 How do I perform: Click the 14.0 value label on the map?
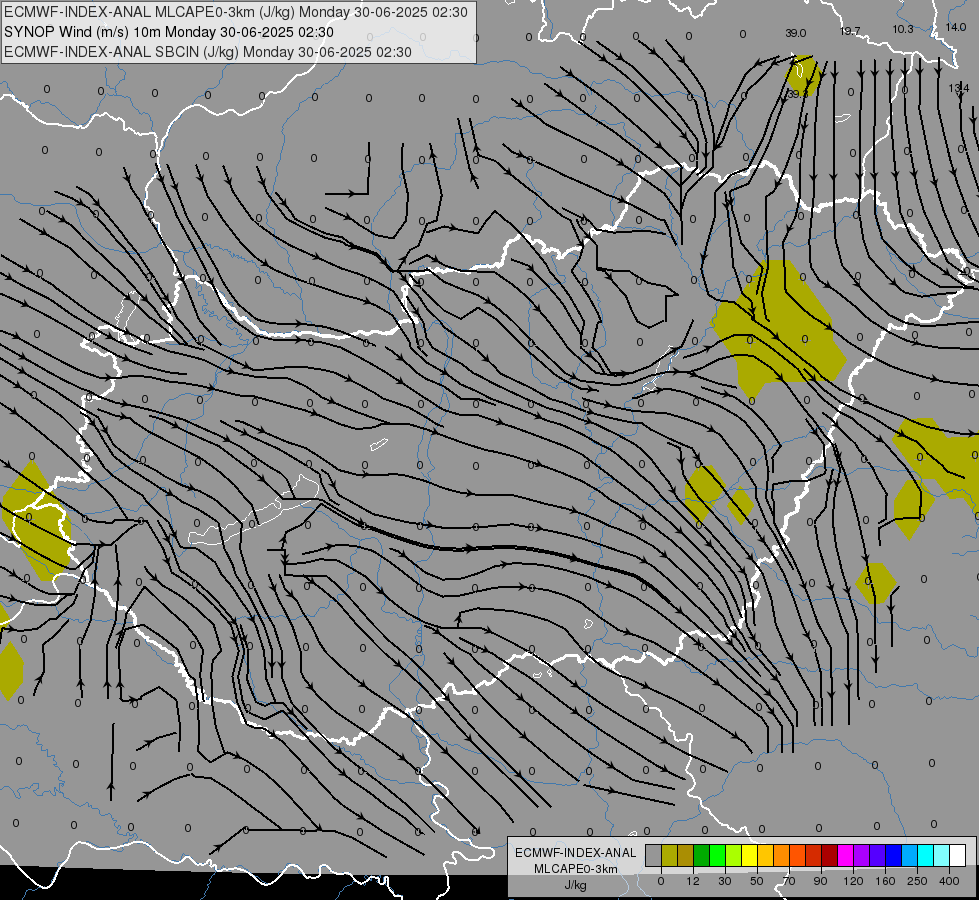(x=955, y=27)
